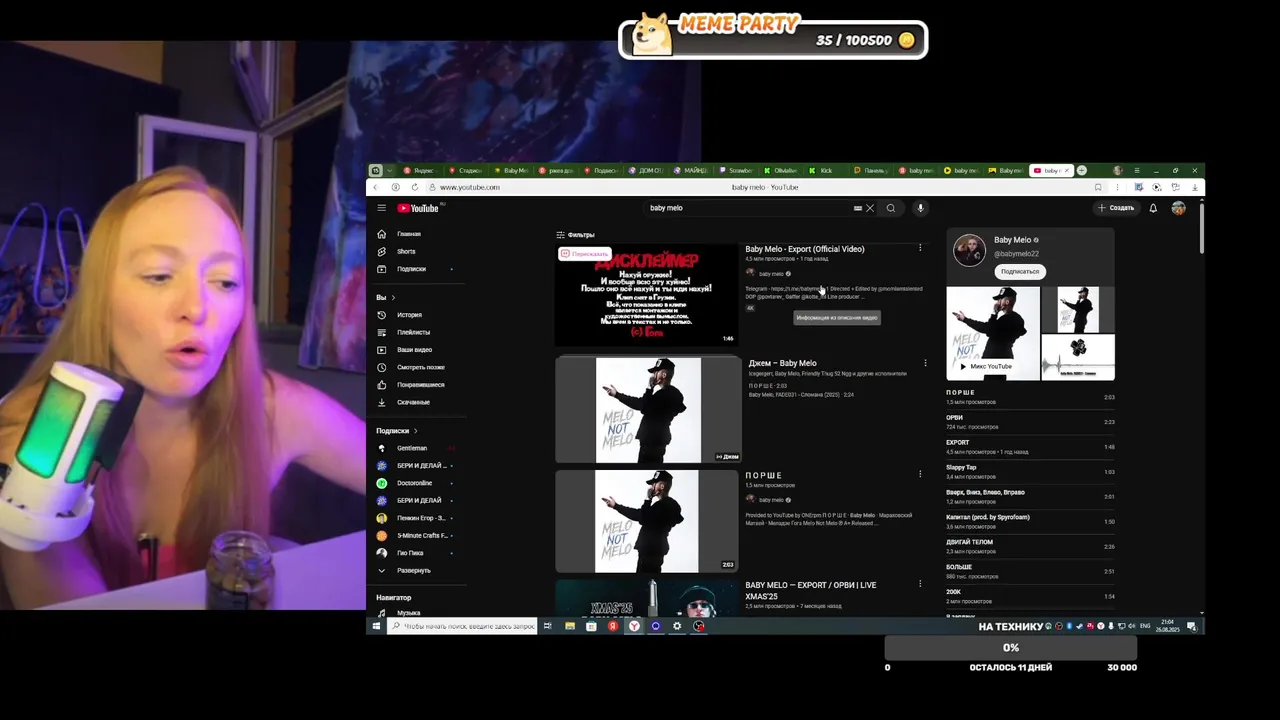1280x720 pixels.
Task: Switch to the Strawberry browser tab
Action: pyautogui.click(x=736, y=170)
